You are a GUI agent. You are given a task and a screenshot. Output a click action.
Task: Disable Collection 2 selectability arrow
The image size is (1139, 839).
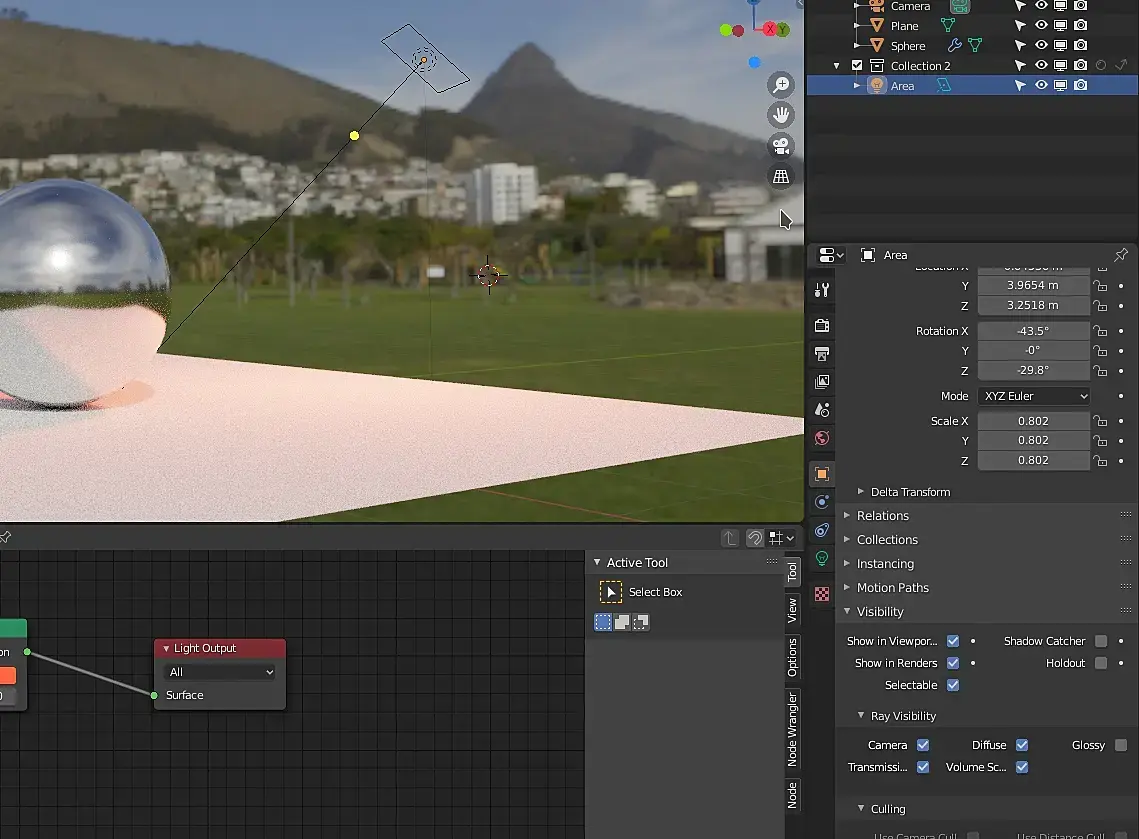1020,65
